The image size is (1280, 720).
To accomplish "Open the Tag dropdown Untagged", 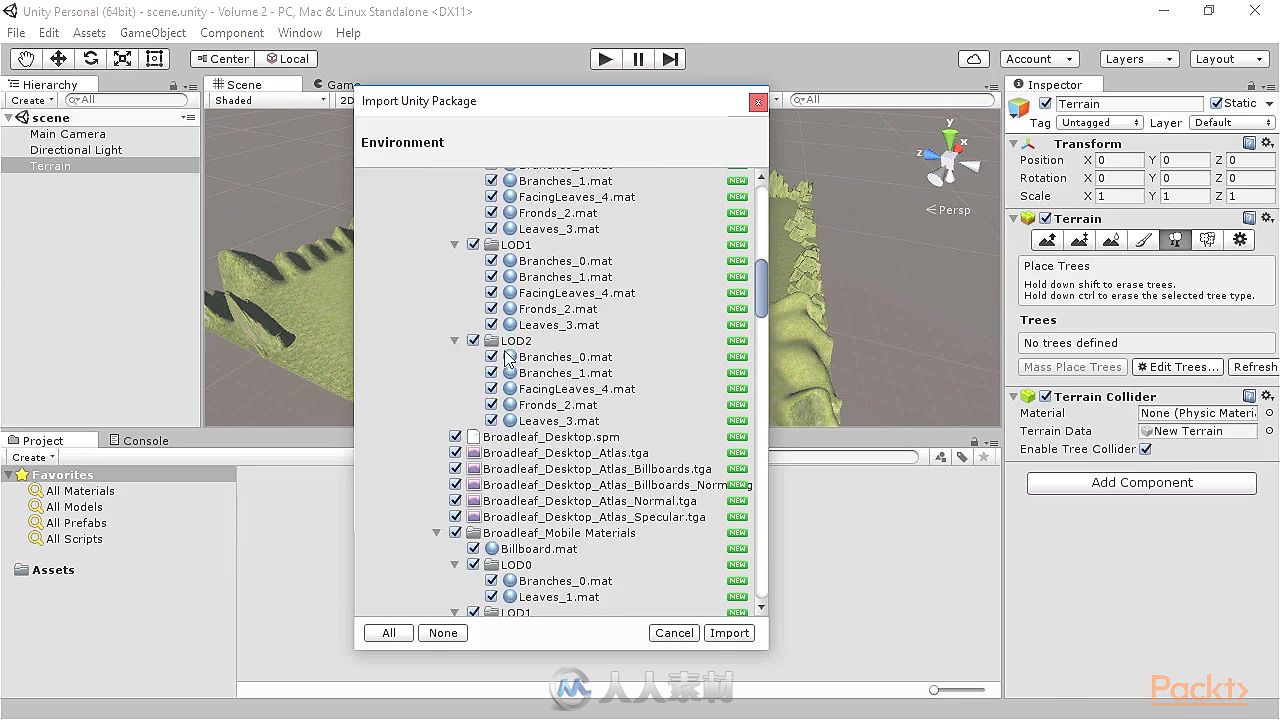I will [x=1100, y=123].
